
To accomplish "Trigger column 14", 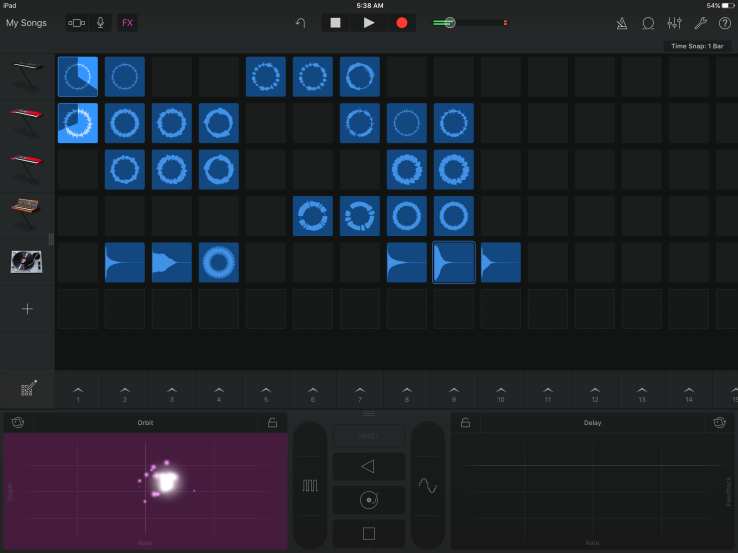I will tap(689, 394).
